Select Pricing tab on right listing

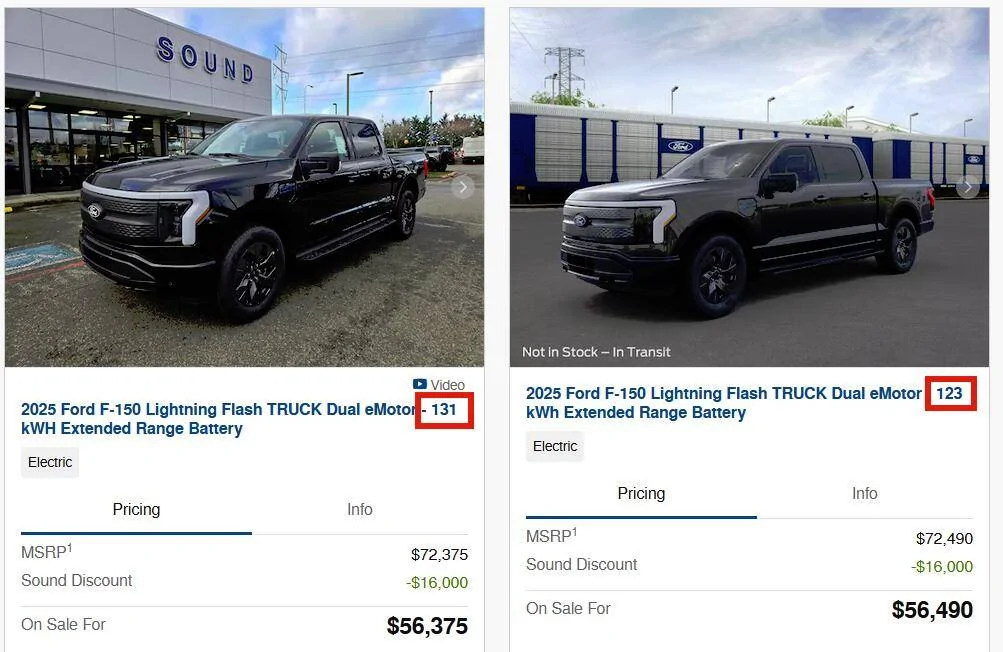click(x=641, y=493)
